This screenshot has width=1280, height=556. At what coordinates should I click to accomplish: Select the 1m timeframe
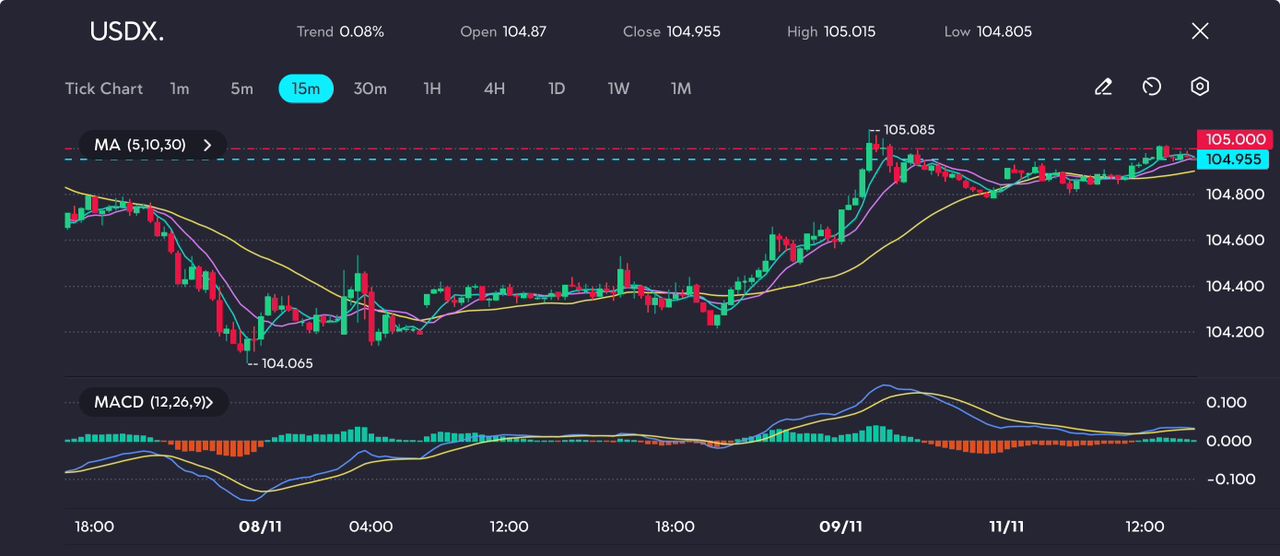pyautogui.click(x=179, y=88)
